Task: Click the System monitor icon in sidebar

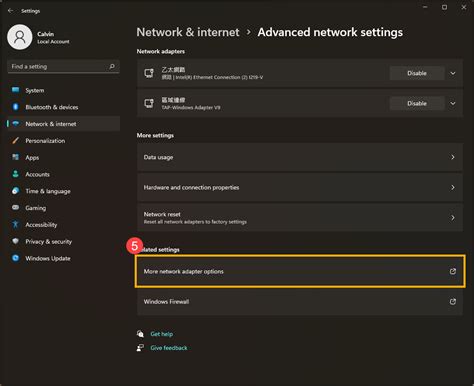Action: click(x=15, y=90)
